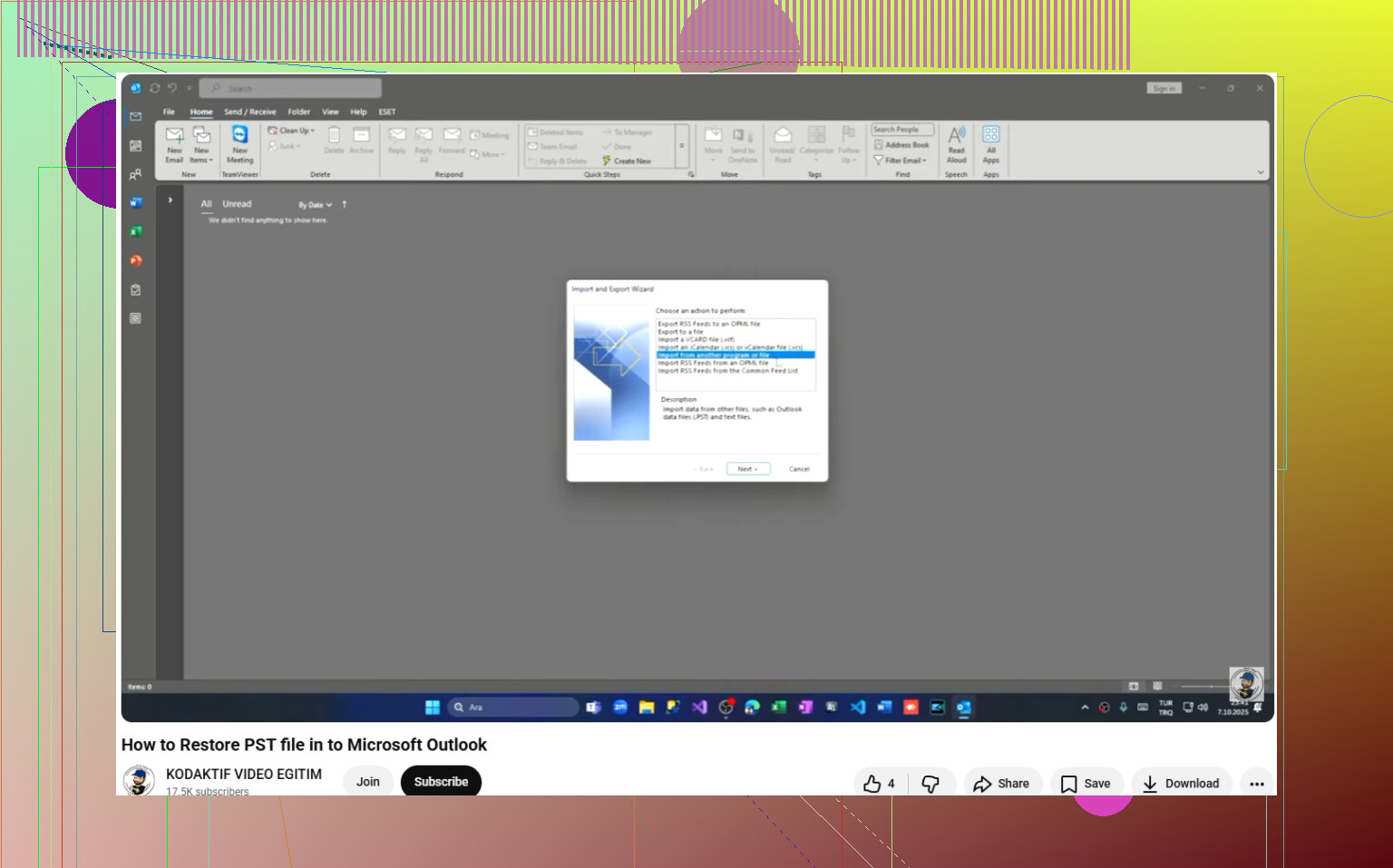
Task: Click the Send to OneNote icon
Action: pyautogui.click(x=742, y=144)
